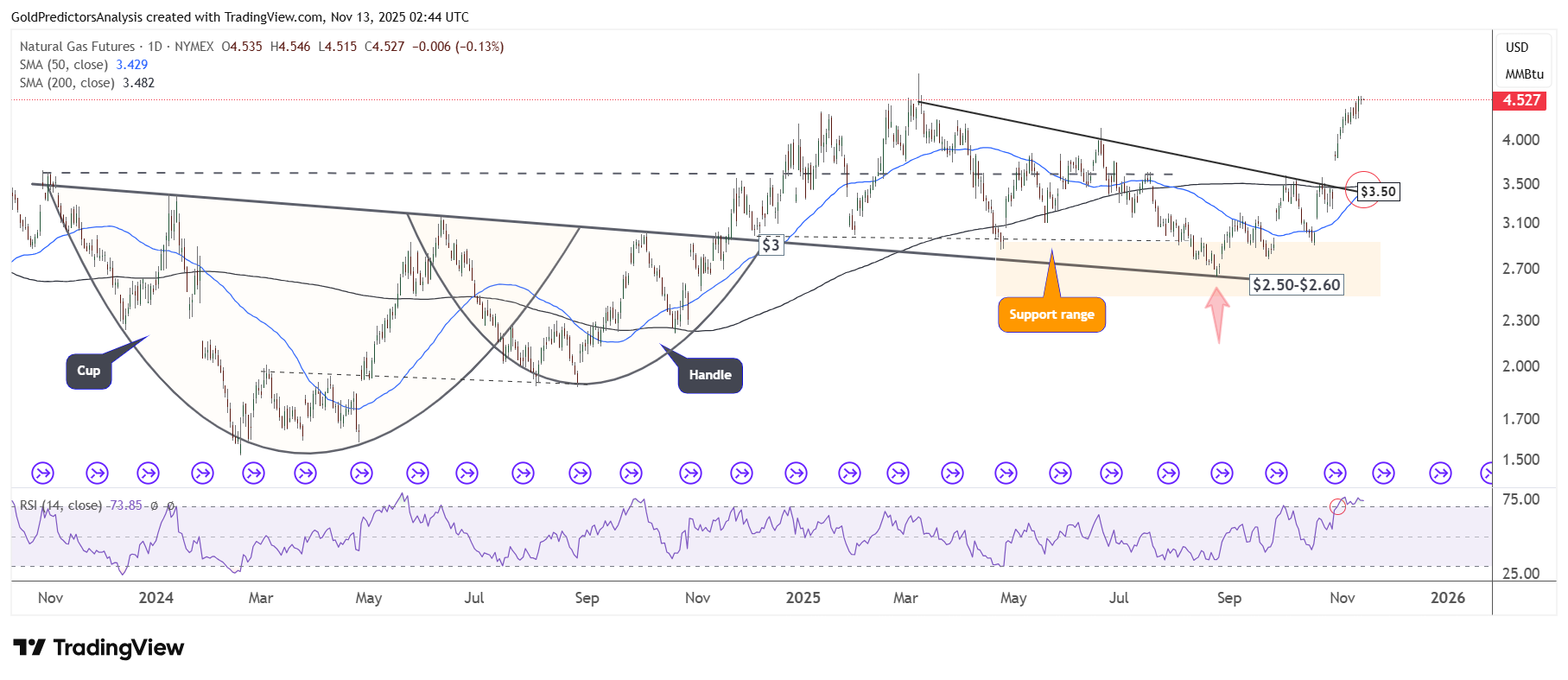Click the small red circle on the RSI line
Screen dimensions: 1568x680
click(1337, 506)
